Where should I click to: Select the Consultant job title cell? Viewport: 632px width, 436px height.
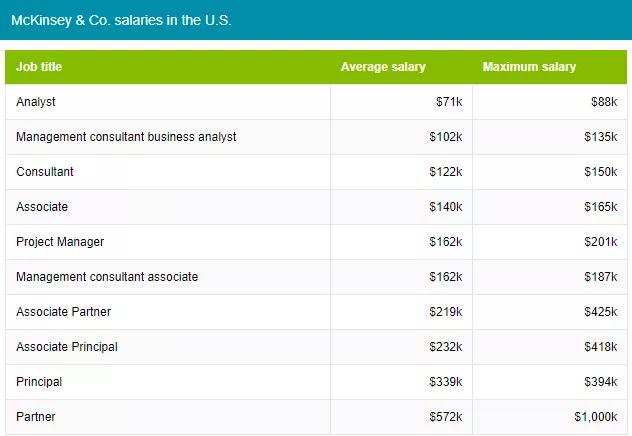pyautogui.click(x=45, y=172)
